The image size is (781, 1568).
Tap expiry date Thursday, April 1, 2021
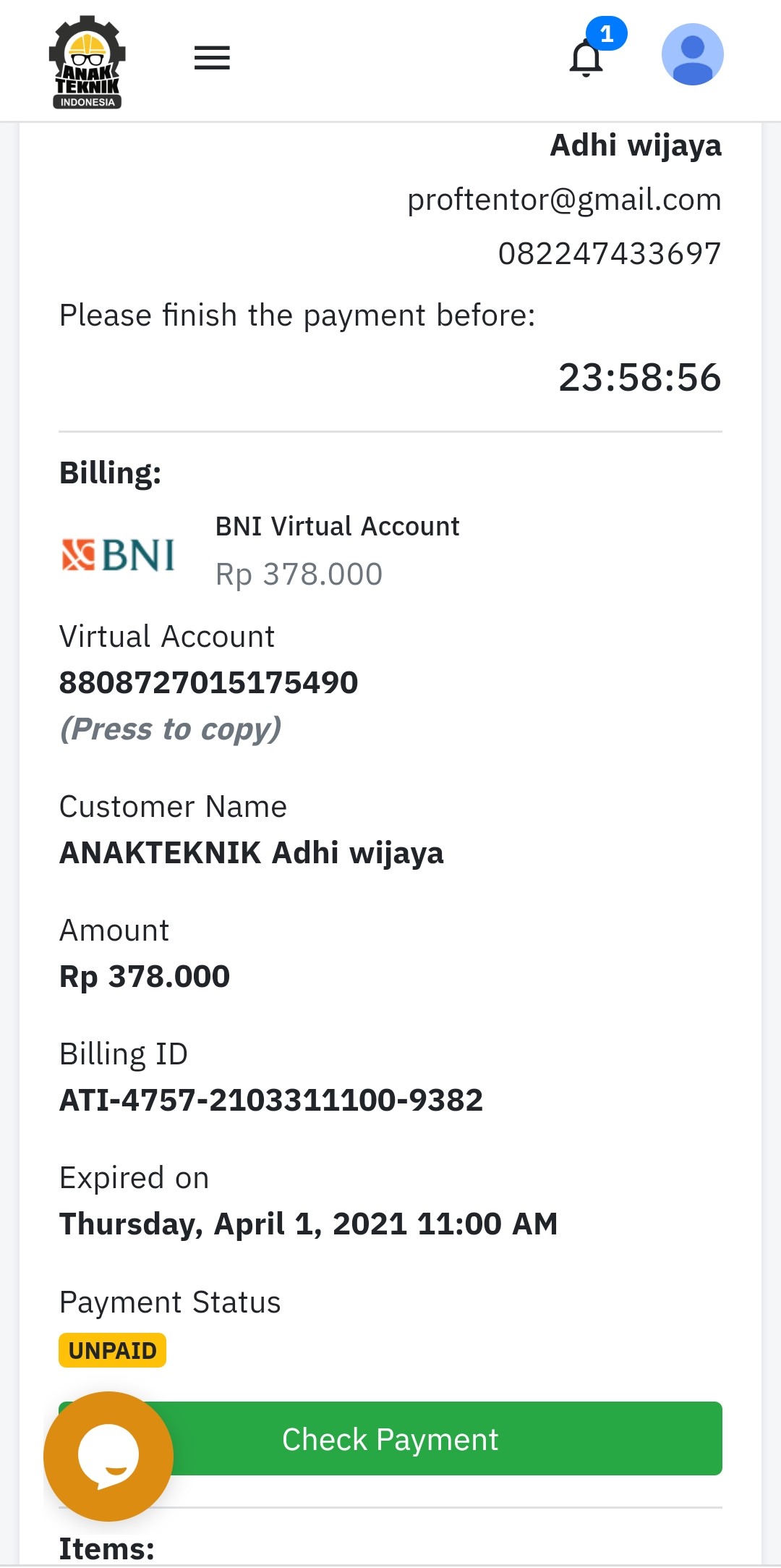point(308,1224)
